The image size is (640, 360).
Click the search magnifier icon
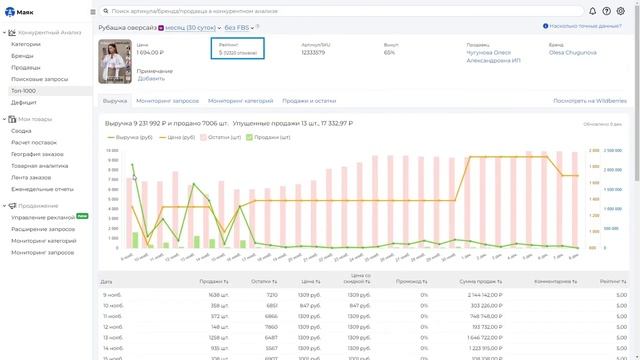click(106, 11)
